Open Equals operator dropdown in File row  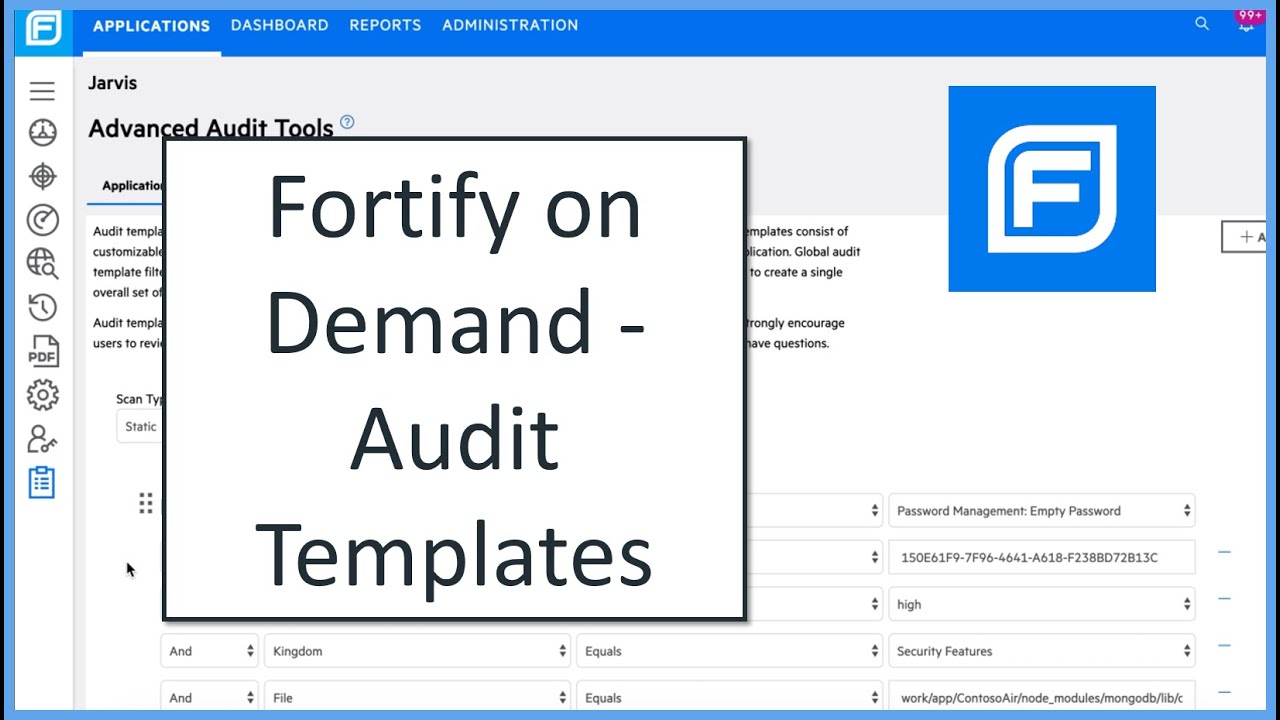click(x=729, y=698)
